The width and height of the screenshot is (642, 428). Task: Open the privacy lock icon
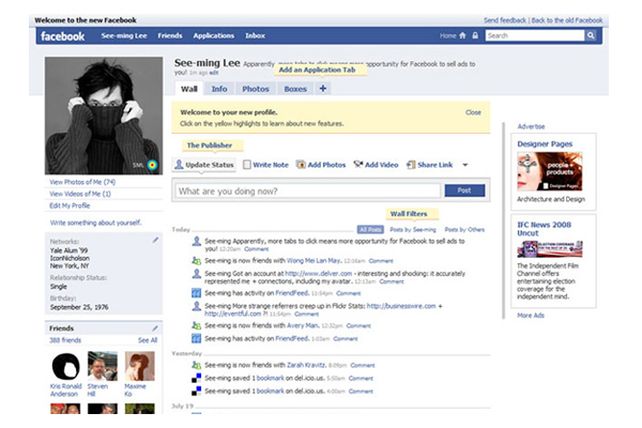475,36
